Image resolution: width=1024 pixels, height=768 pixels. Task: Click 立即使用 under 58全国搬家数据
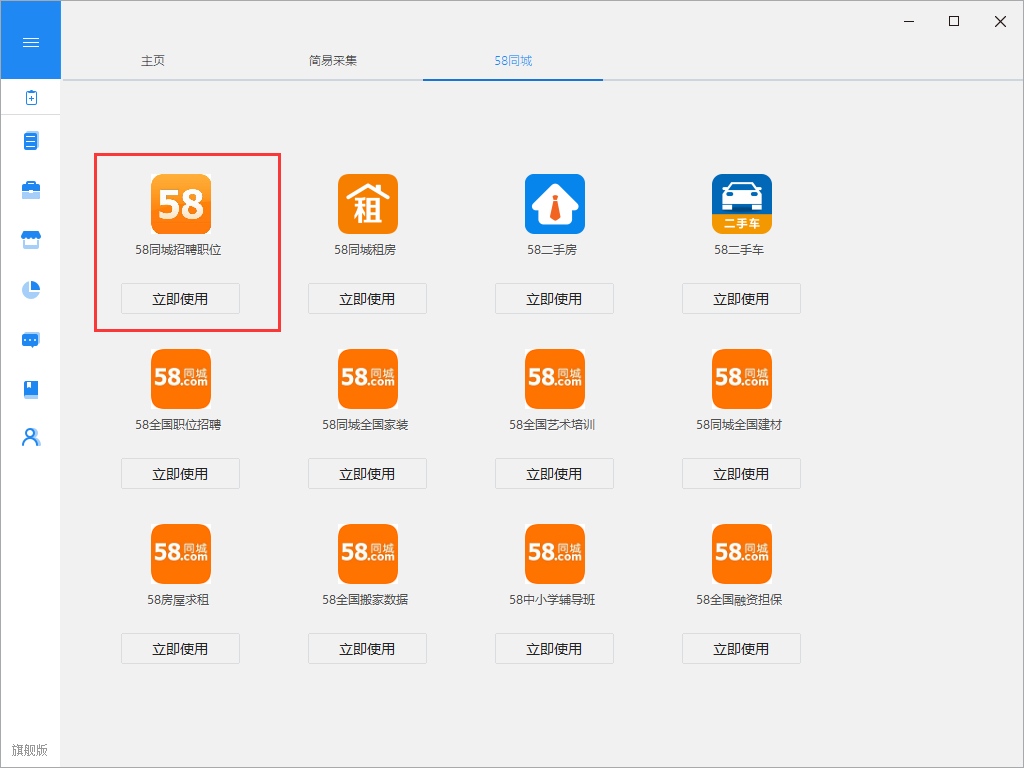(367, 648)
